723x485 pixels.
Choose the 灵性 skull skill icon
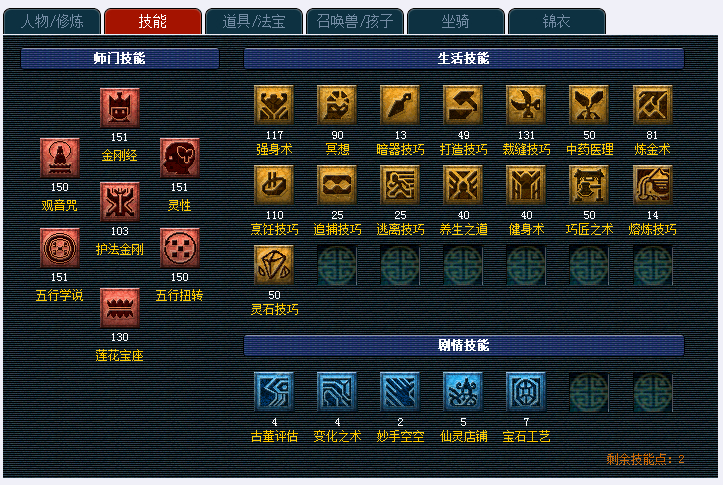179,158
